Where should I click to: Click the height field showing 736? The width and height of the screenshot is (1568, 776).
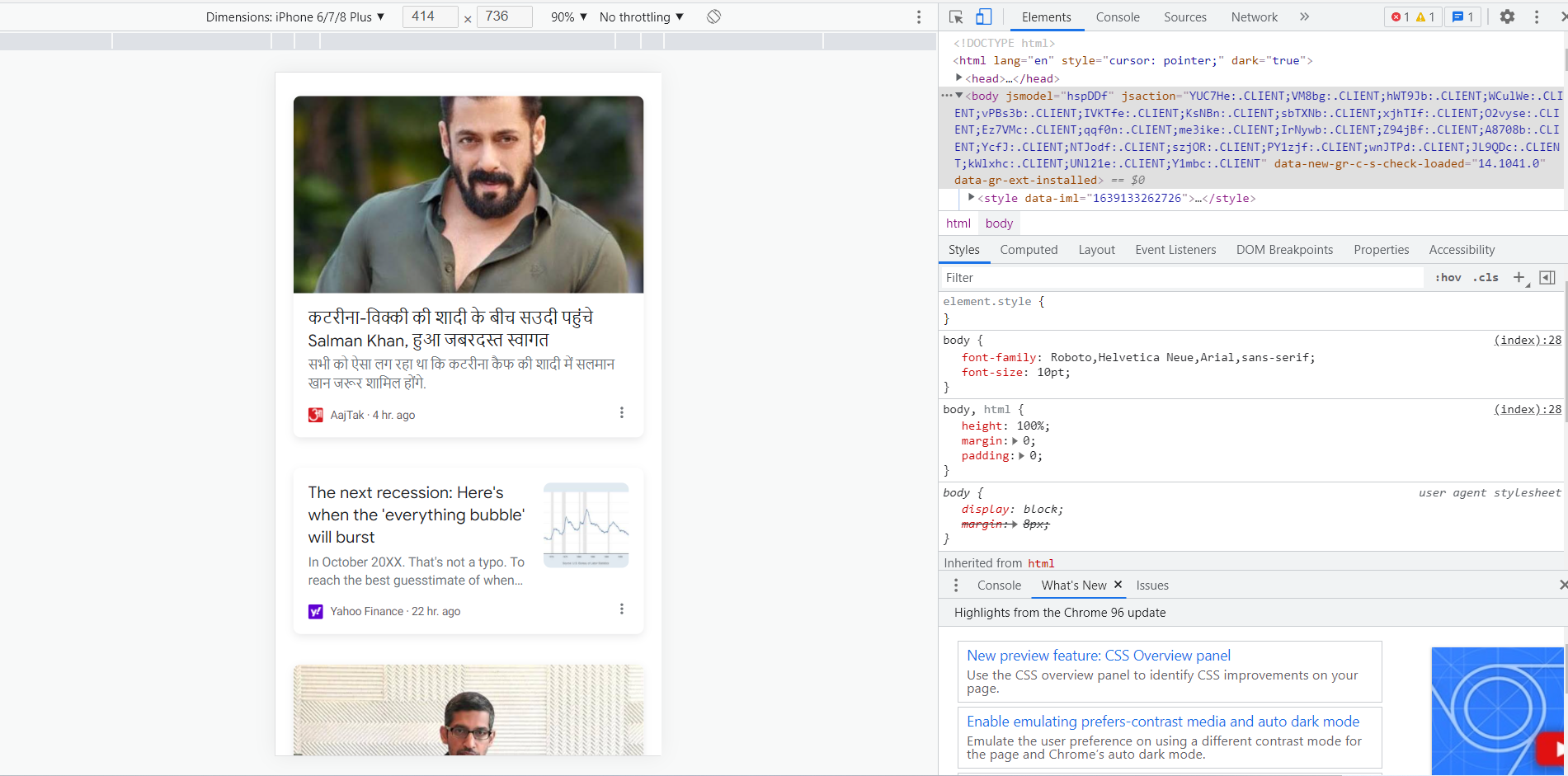504,16
